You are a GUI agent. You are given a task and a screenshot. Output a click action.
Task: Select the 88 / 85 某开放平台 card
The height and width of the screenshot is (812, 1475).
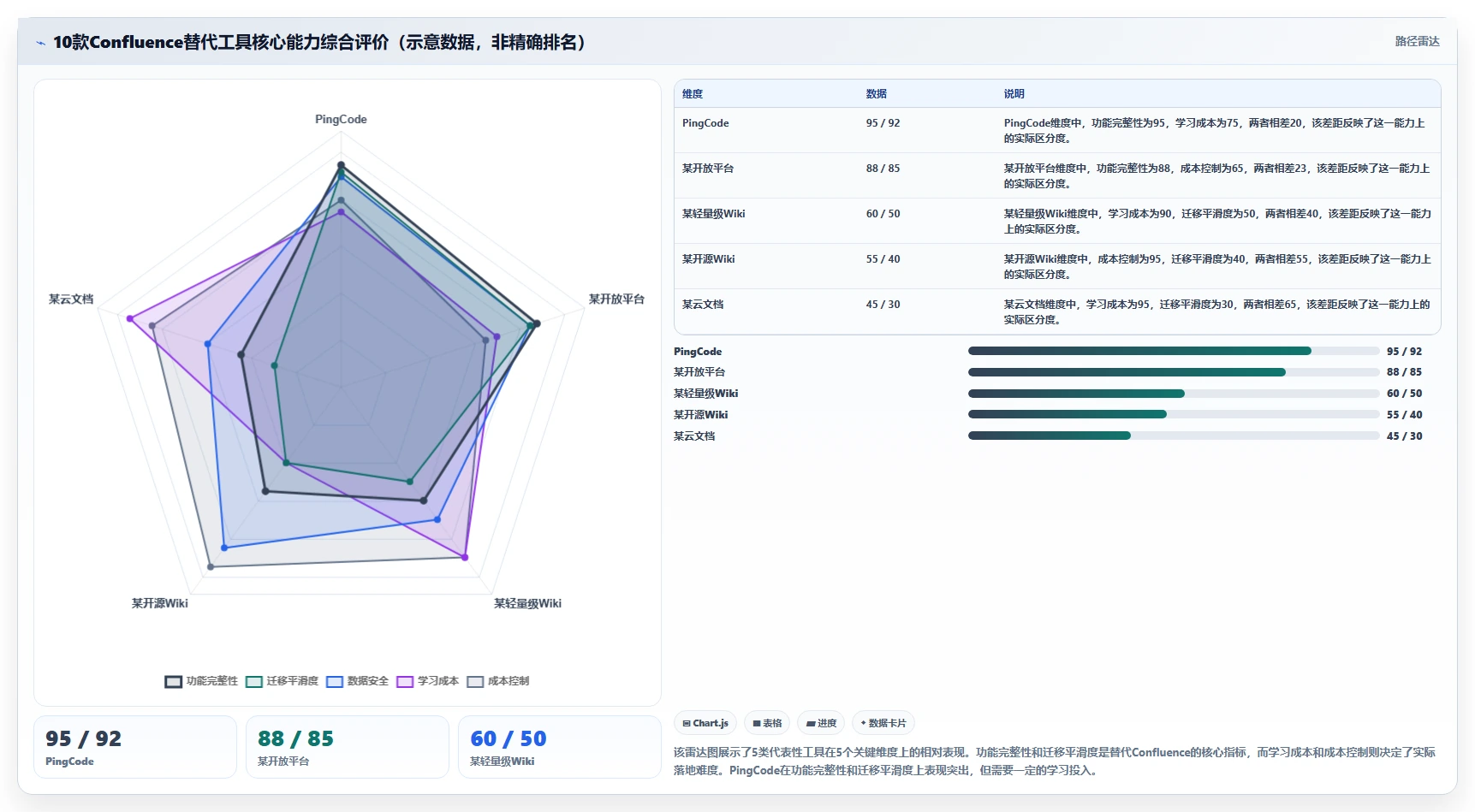coord(348,747)
